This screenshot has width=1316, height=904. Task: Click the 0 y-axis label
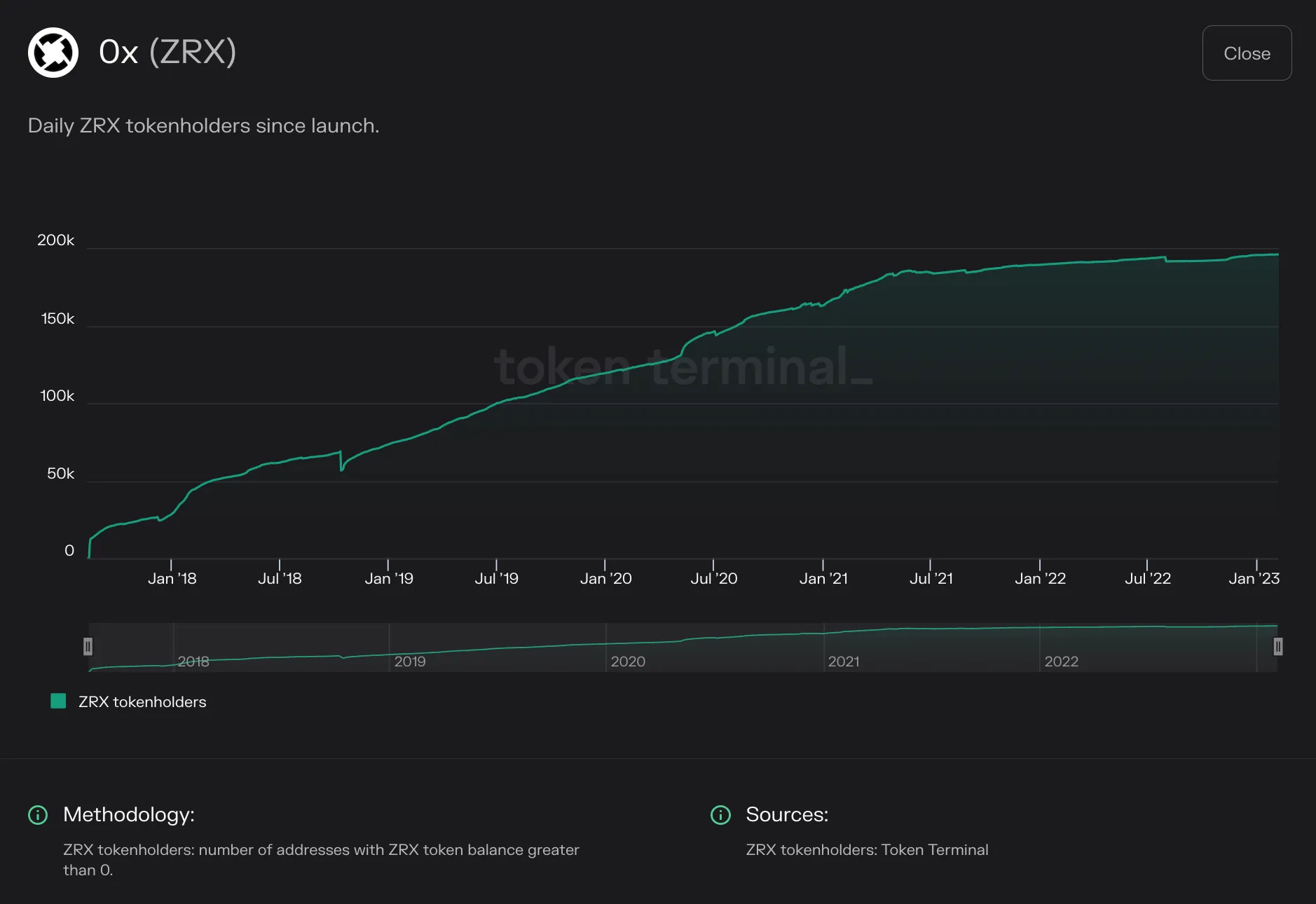[69, 551]
